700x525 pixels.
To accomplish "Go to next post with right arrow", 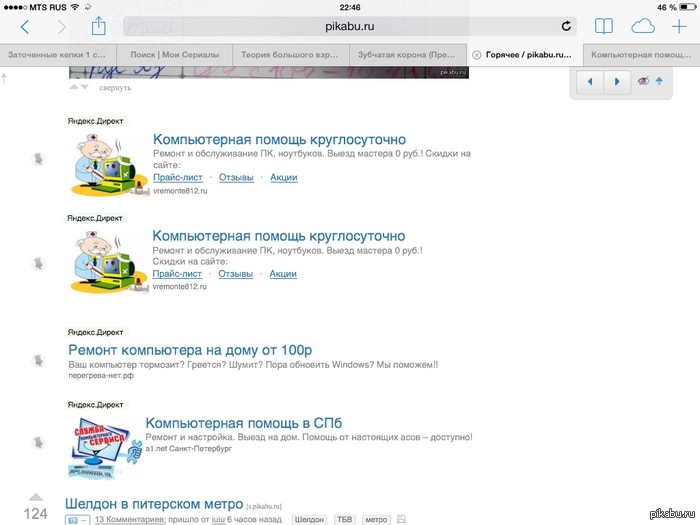I will (x=617, y=82).
